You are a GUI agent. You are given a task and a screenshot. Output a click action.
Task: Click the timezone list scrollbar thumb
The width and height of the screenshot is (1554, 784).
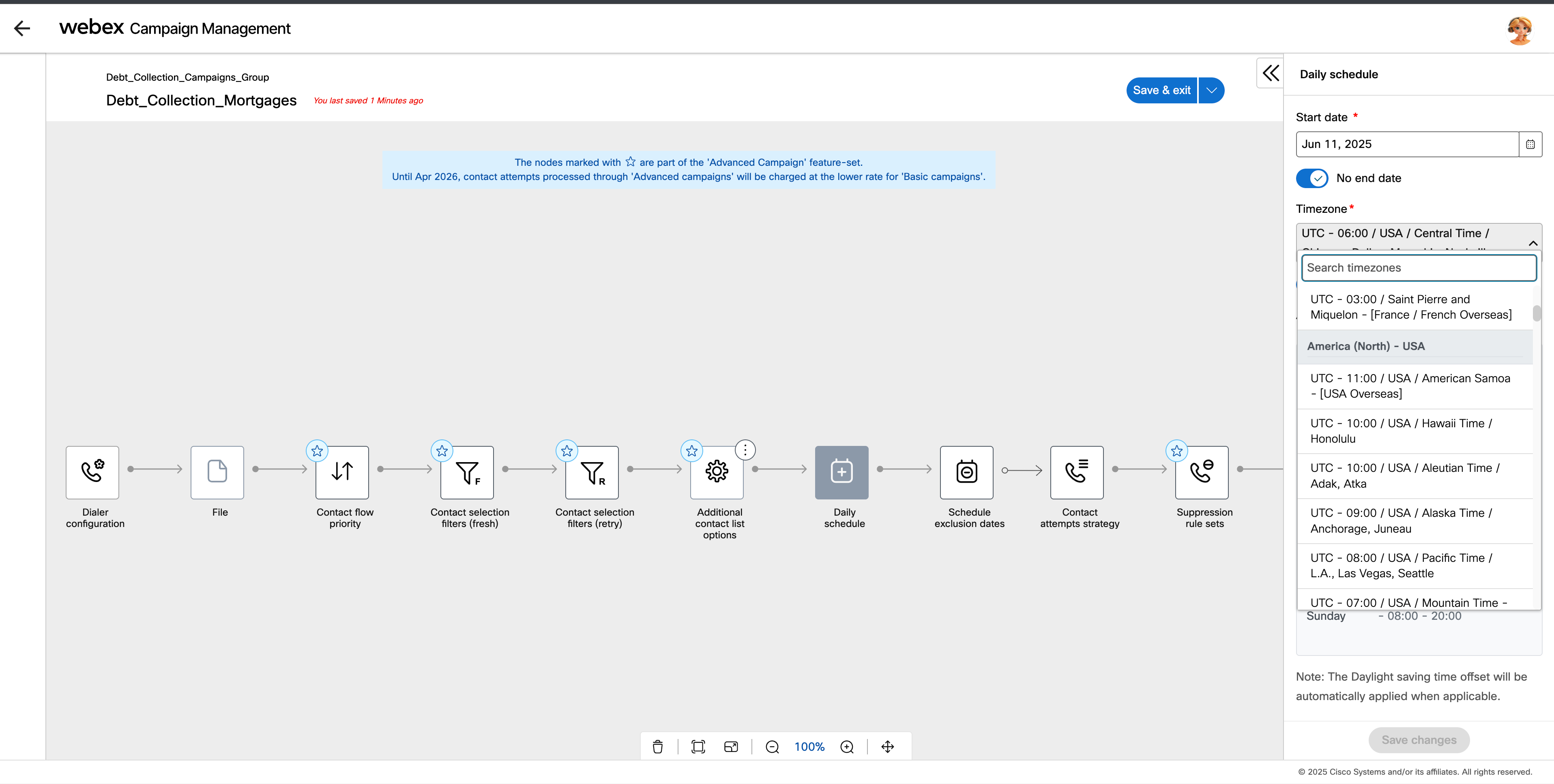[x=1537, y=314]
